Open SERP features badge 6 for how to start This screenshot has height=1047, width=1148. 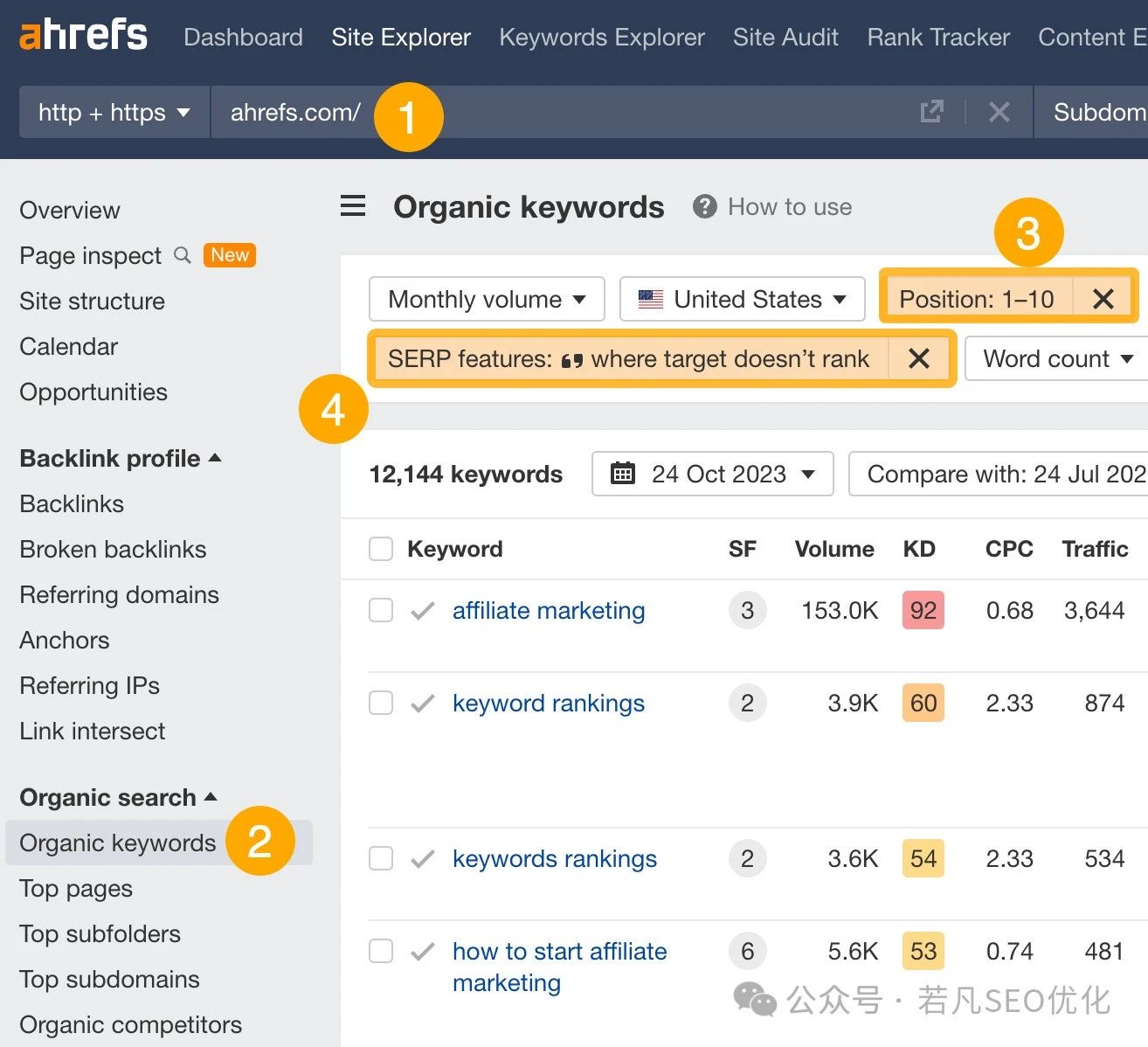[x=747, y=951]
